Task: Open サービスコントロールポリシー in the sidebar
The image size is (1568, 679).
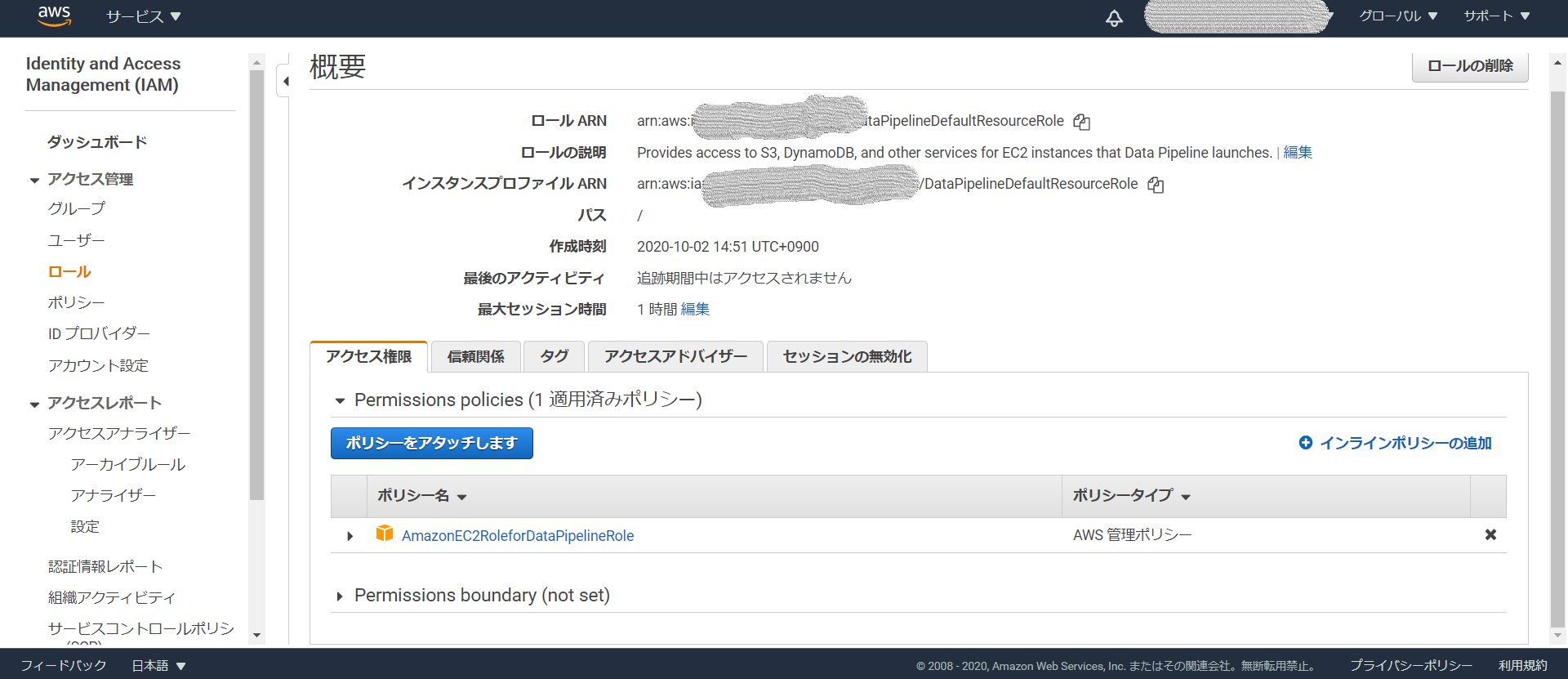Action: pos(141,628)
